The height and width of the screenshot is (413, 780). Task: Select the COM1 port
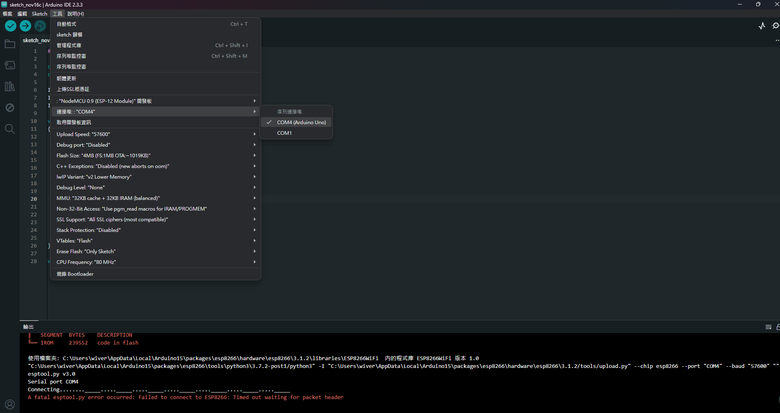coord(296,133)
